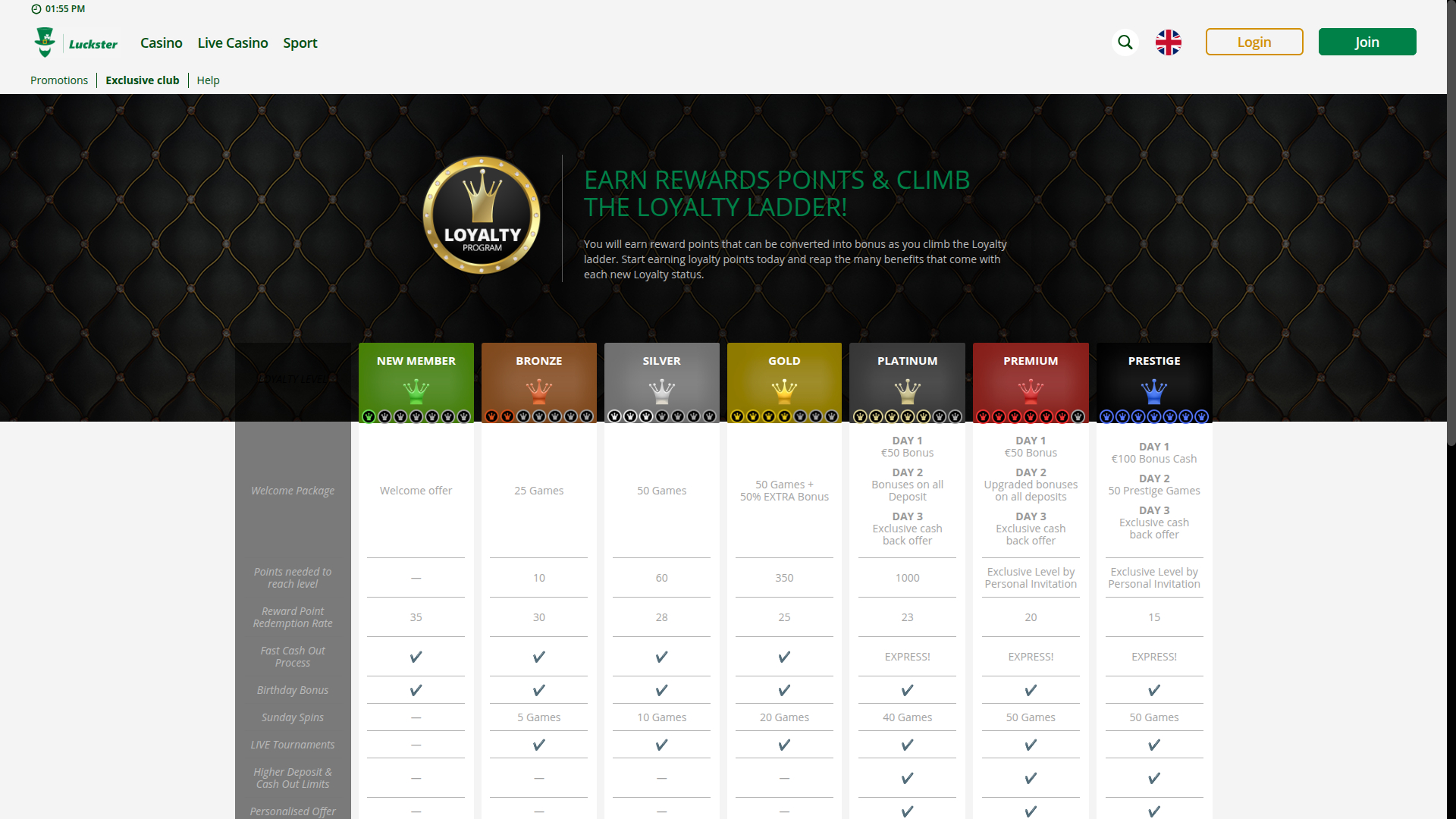Switch to the Live Casino section
This screenshot has width=1456, height=819.
232,43
